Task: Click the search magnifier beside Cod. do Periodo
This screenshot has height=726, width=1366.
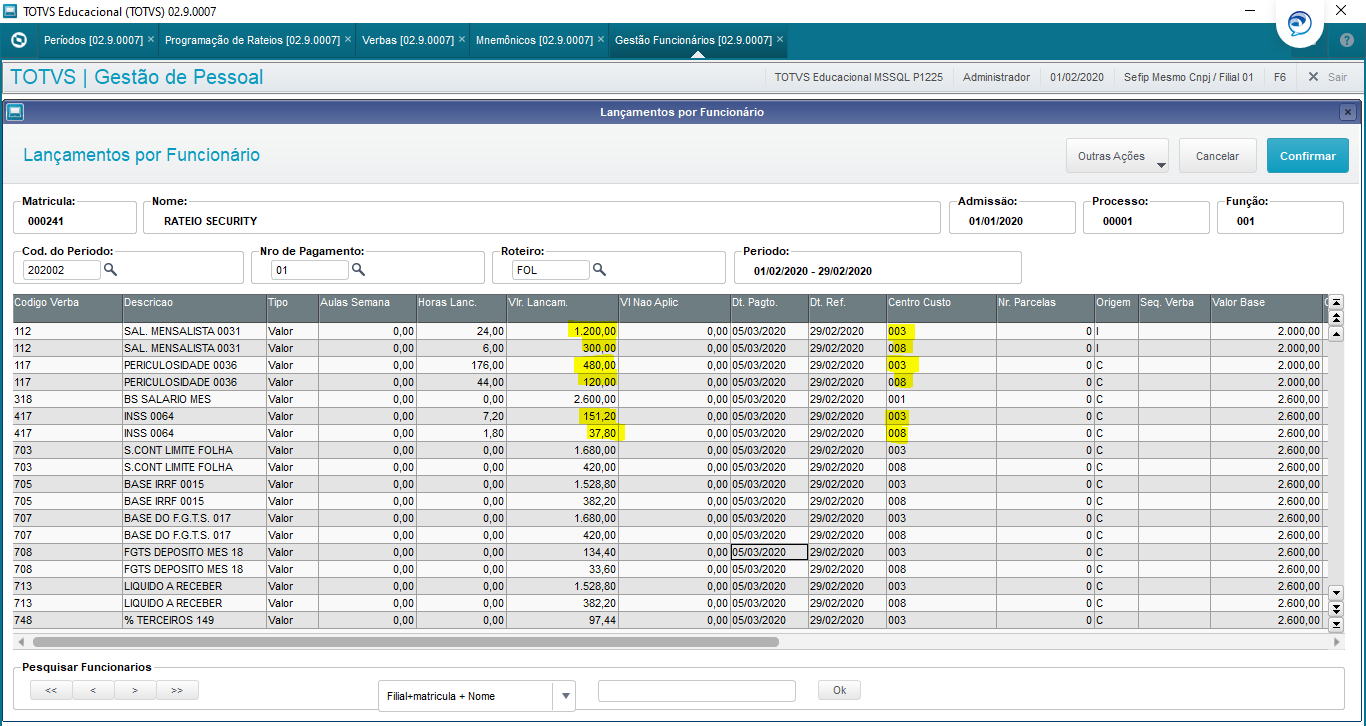Action: point(111,270)
